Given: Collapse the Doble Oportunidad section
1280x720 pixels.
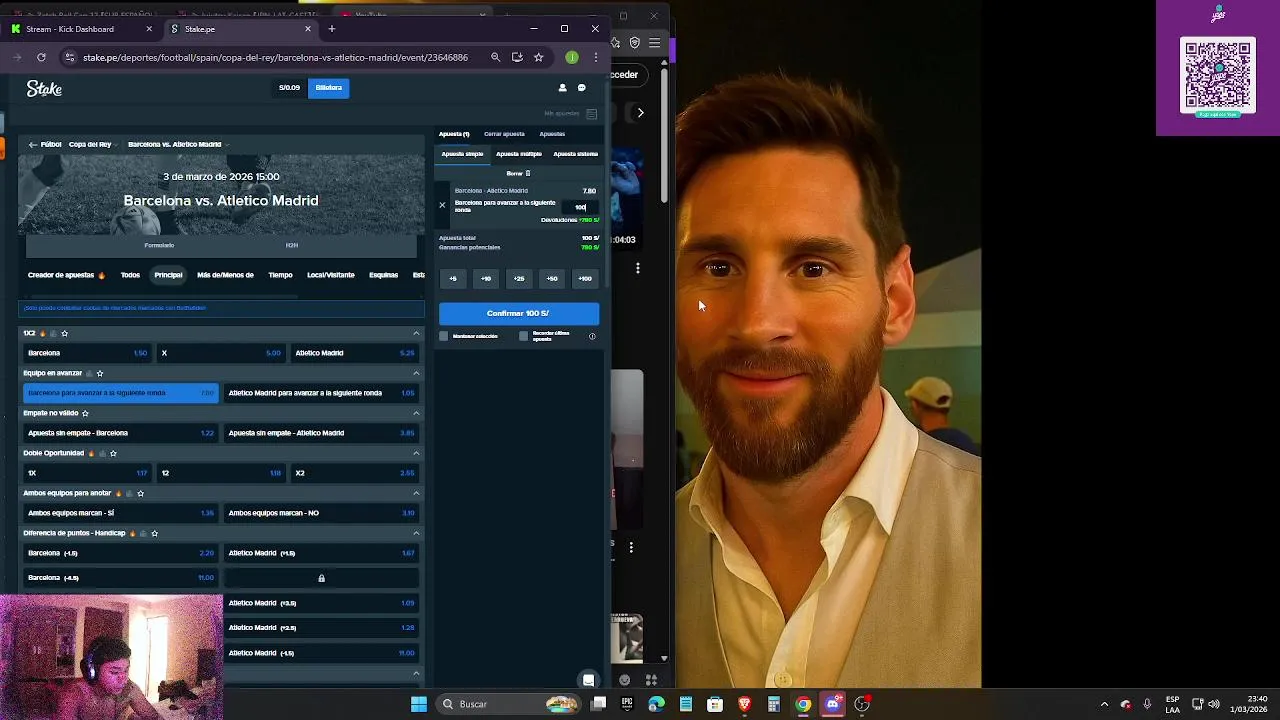Looking at the screenshot, I should coord(416,453).
